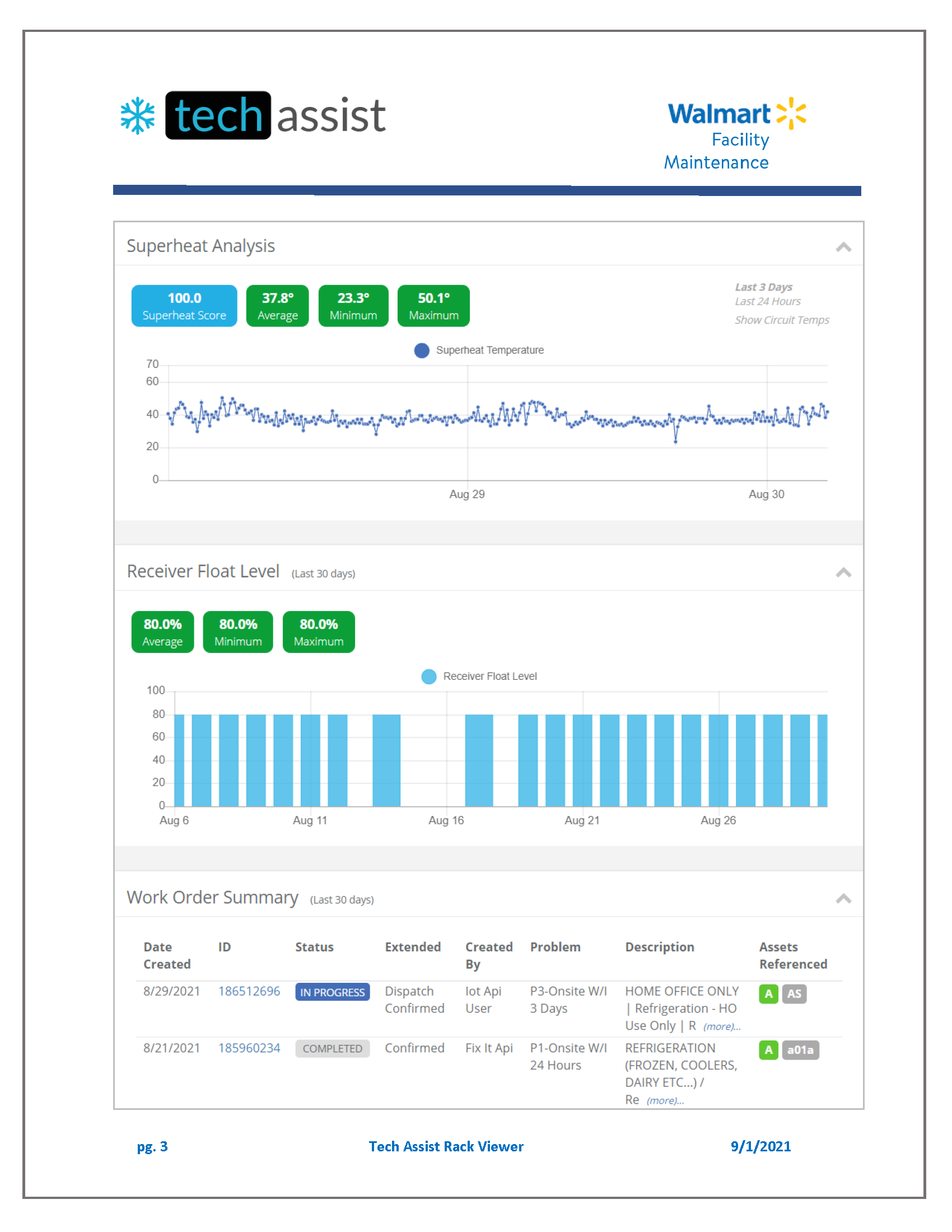Click the gray "AS" asset badge
The height and width of the screenshot is (1232, 952).
coord(795,994)
